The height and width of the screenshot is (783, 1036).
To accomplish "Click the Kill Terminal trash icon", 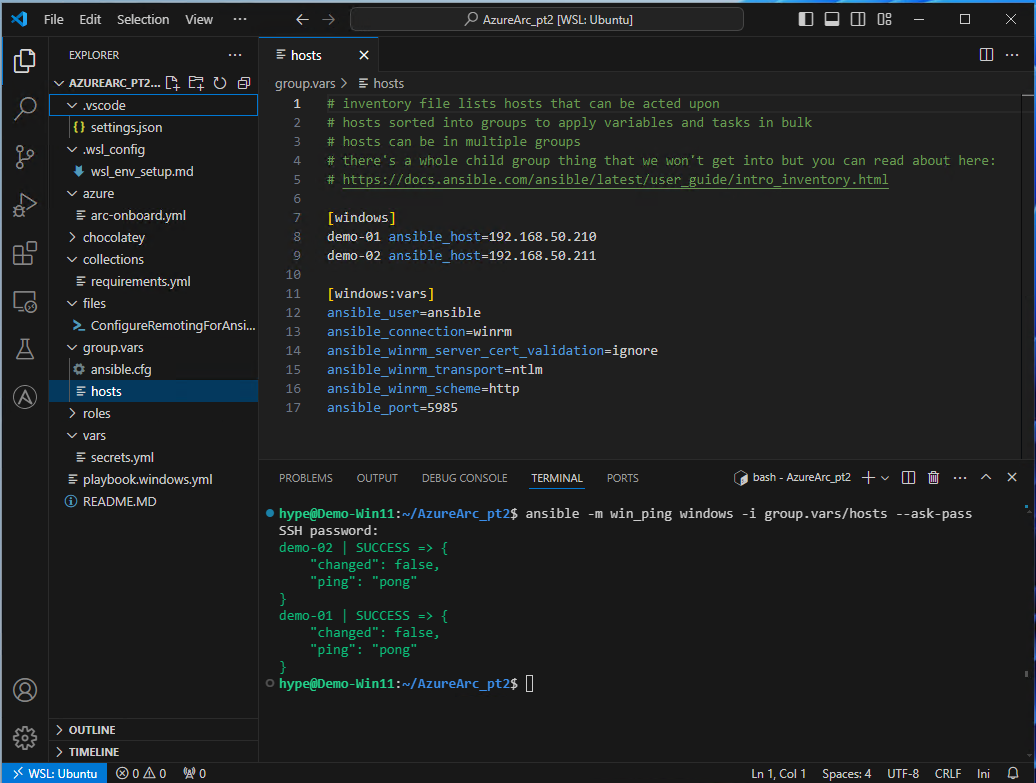I will point(933,478).
